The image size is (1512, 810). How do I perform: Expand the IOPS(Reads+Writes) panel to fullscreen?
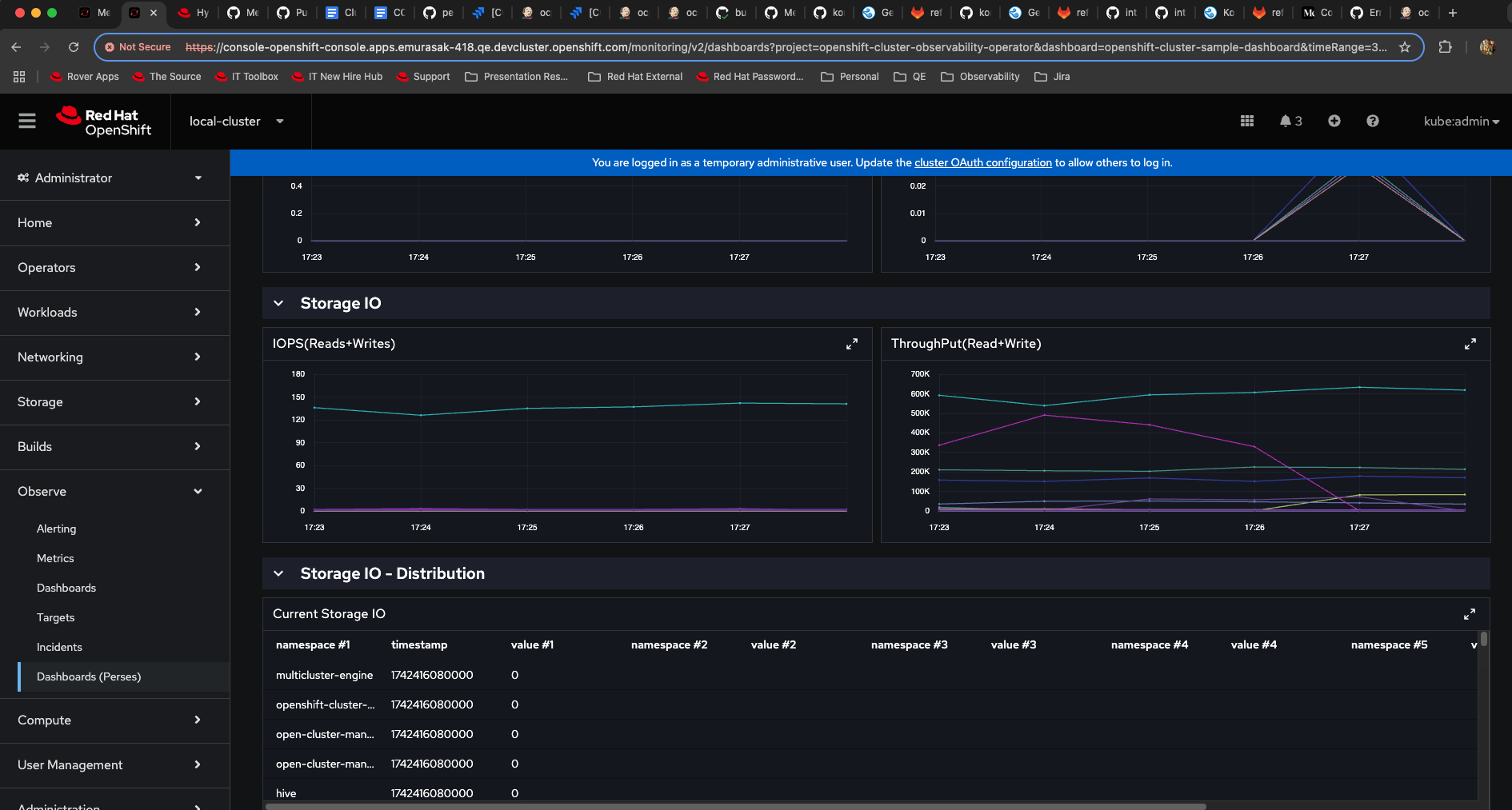click(852, 344)
